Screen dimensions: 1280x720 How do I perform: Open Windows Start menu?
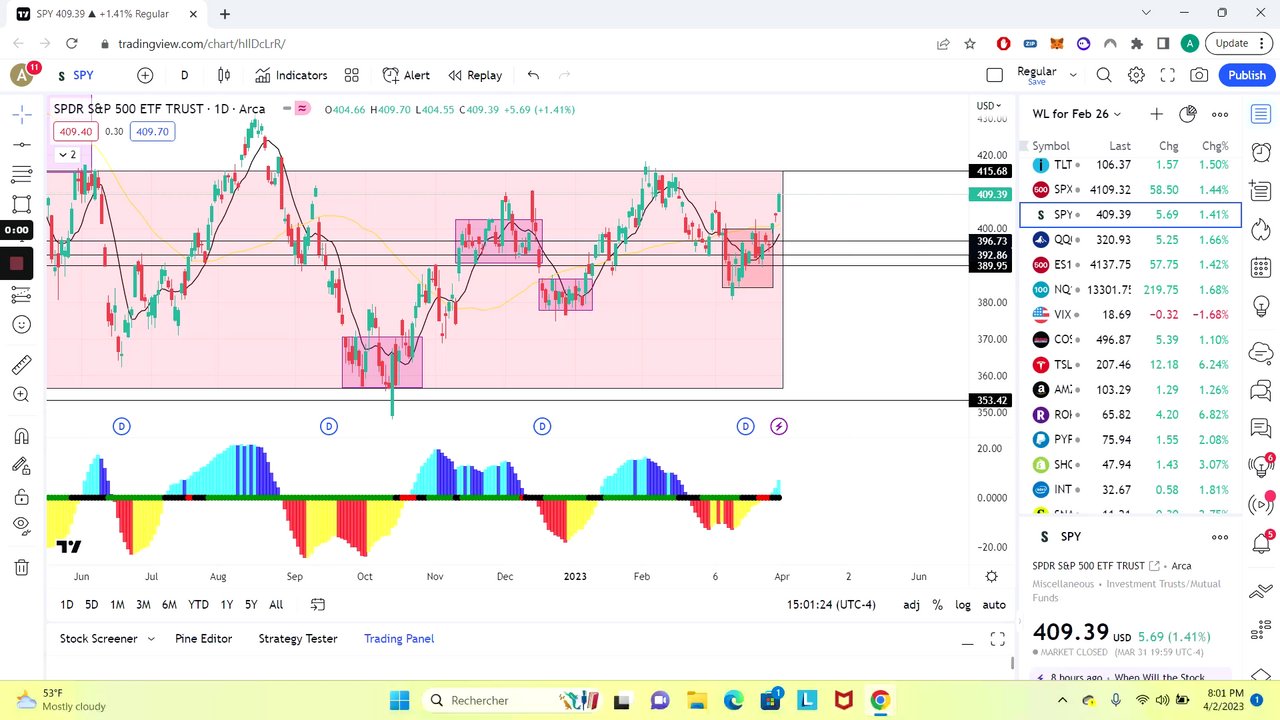point(399,700)
